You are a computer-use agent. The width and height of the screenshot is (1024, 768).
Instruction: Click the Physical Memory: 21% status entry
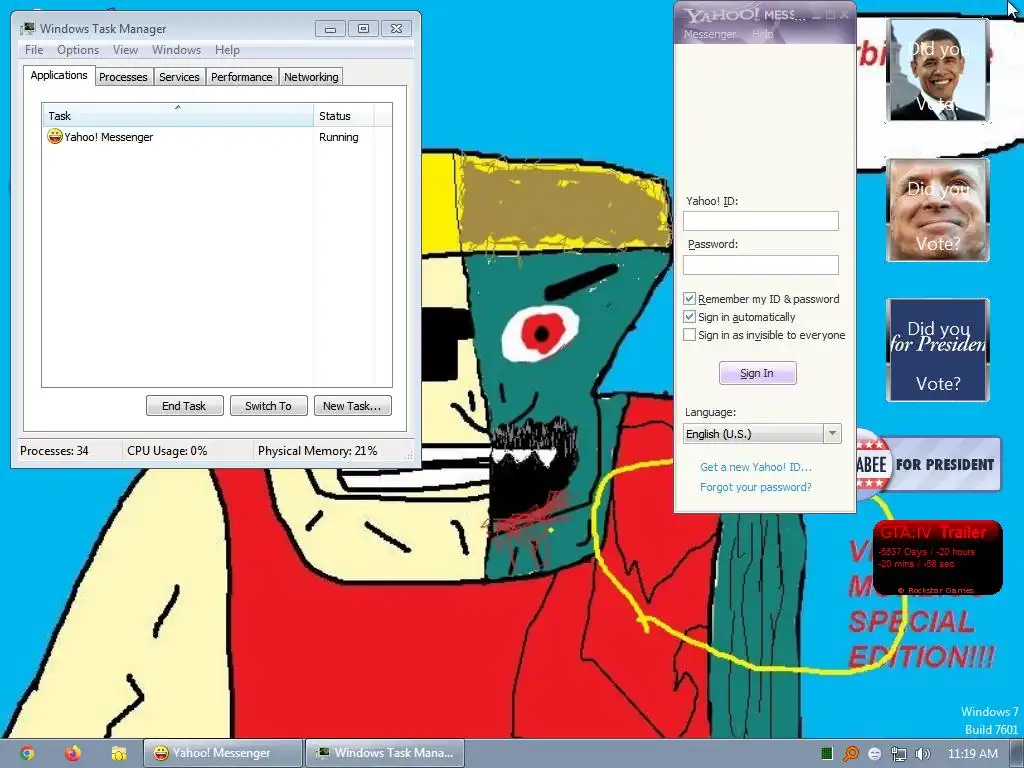click(x=317, y=451)
